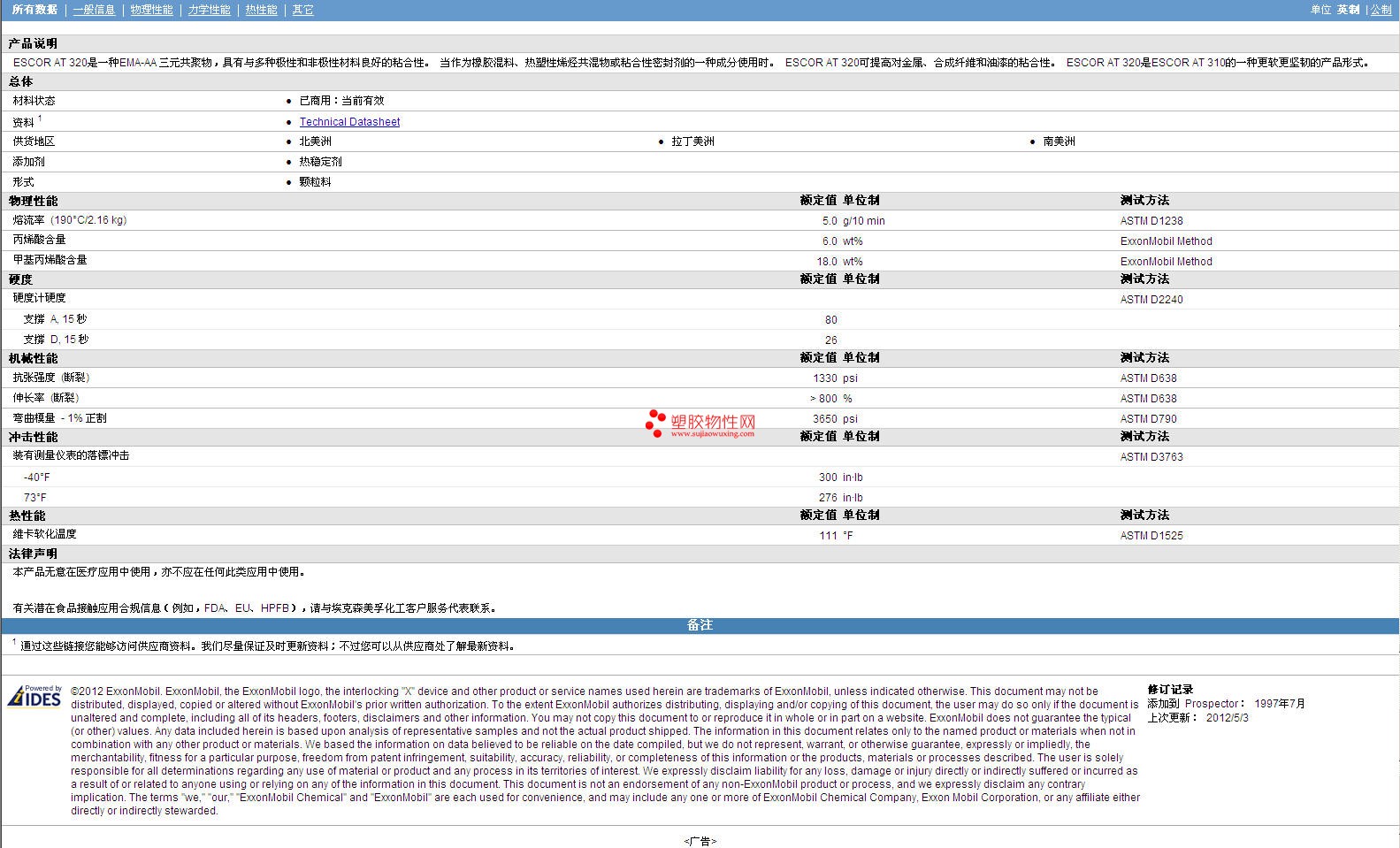
Task: Switch units to 公制
Action: pos(1381,10)
